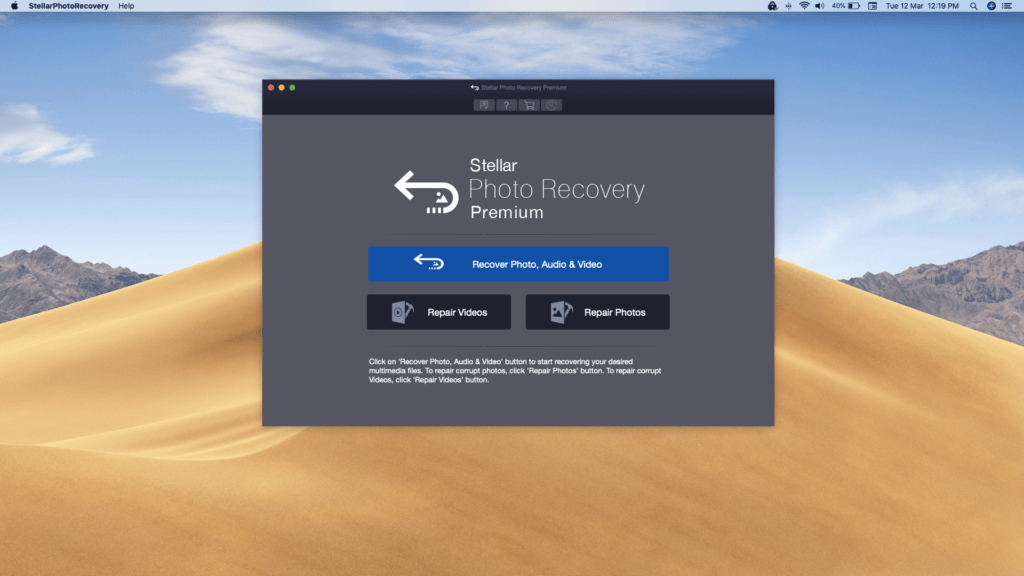Click the Stellar arrow logo above the title

(428, 190)
